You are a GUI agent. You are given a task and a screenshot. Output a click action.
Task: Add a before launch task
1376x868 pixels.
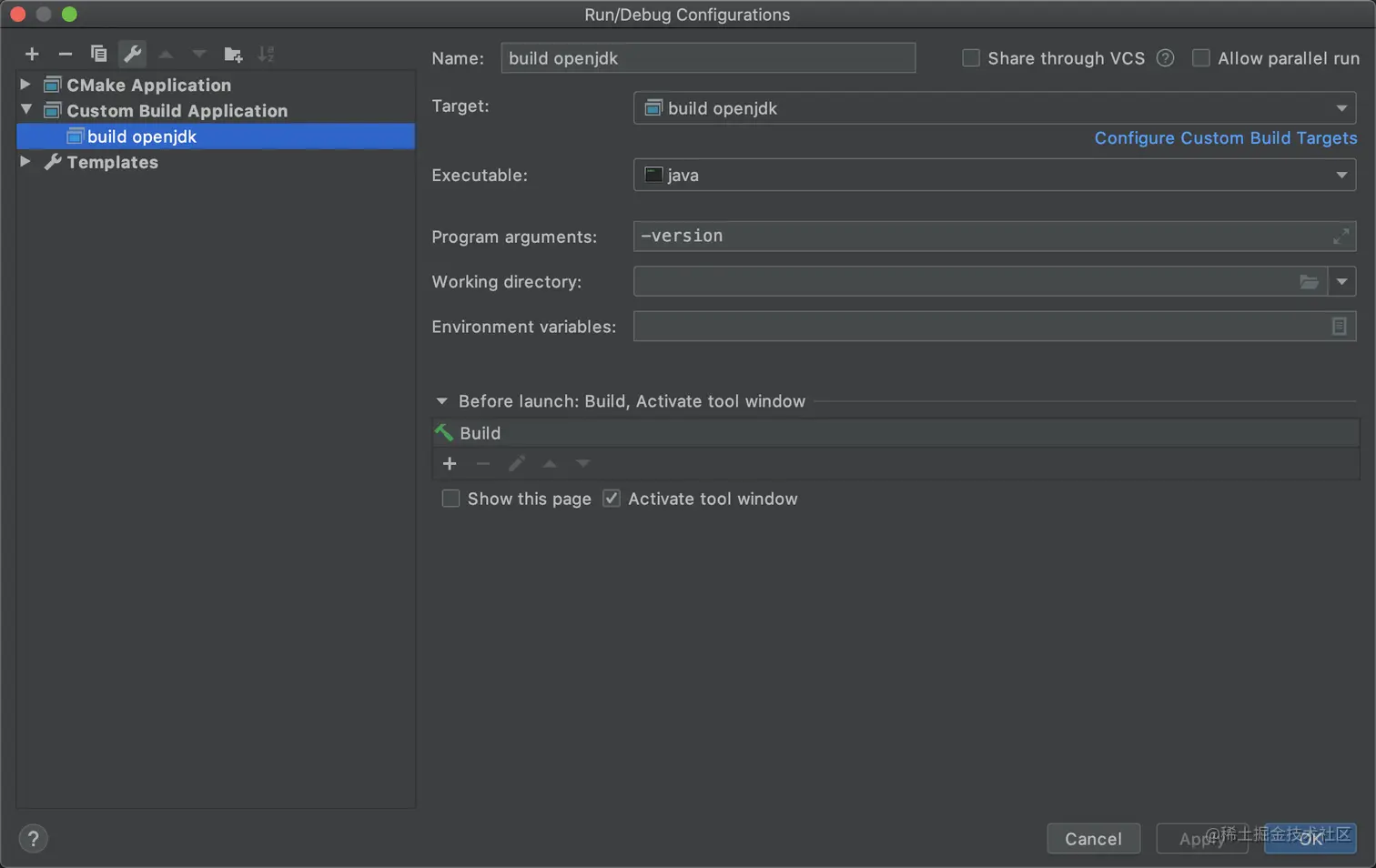click(x=450, y=464)
